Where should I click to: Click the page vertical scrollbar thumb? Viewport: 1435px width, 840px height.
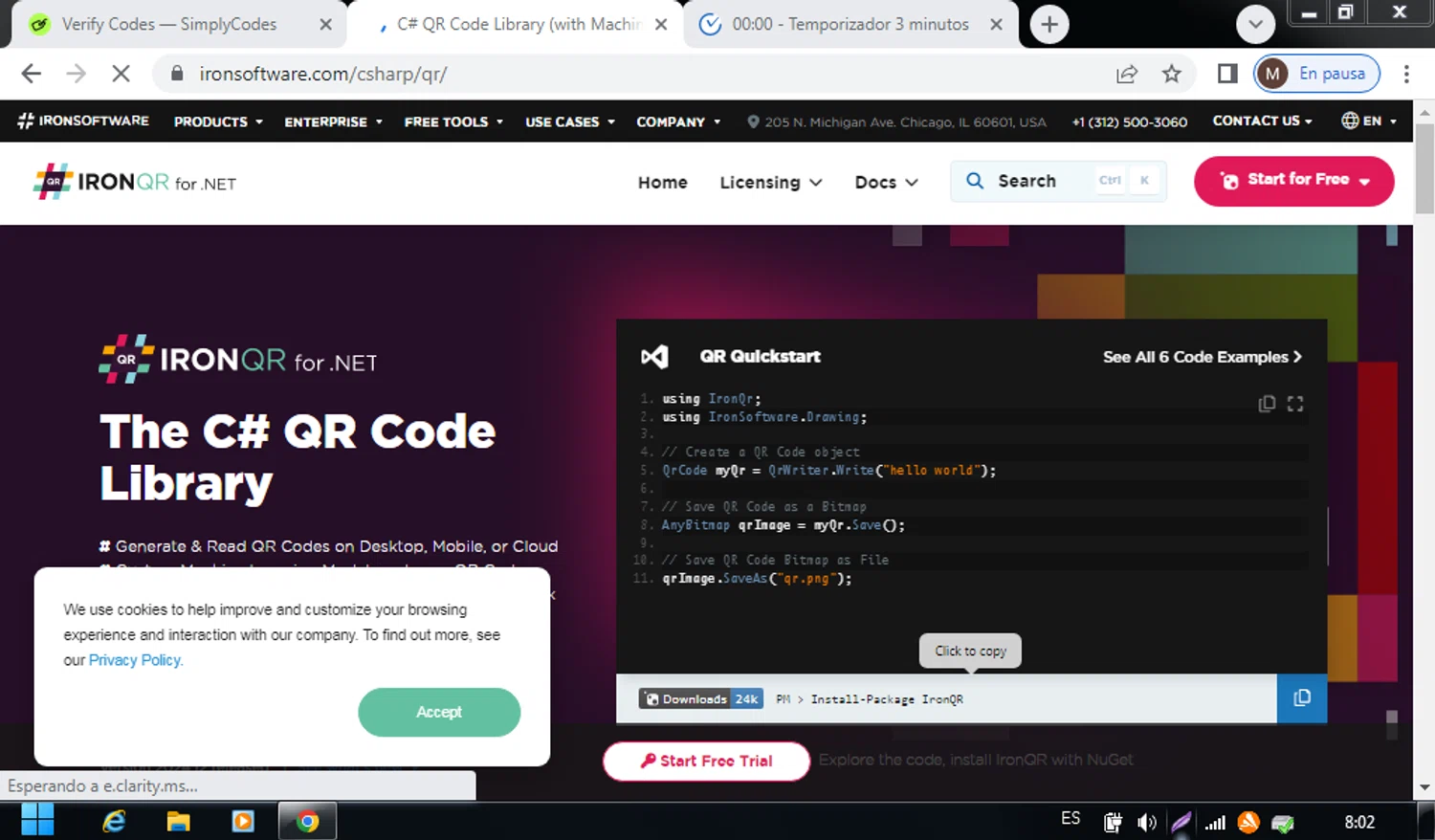point(1424,167)
